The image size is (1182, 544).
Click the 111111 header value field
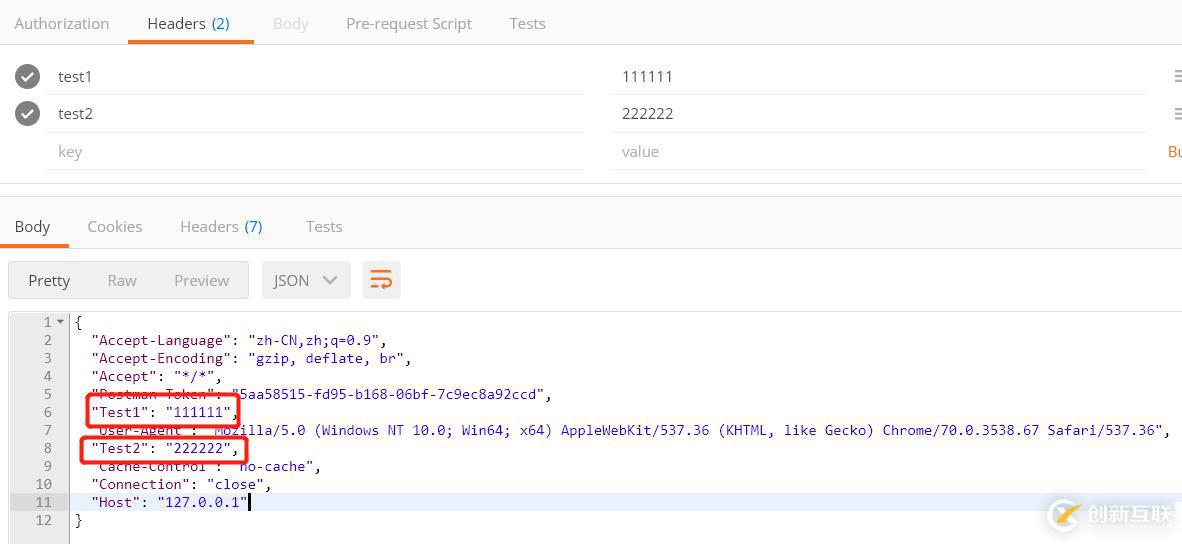[x=878, y=76]
